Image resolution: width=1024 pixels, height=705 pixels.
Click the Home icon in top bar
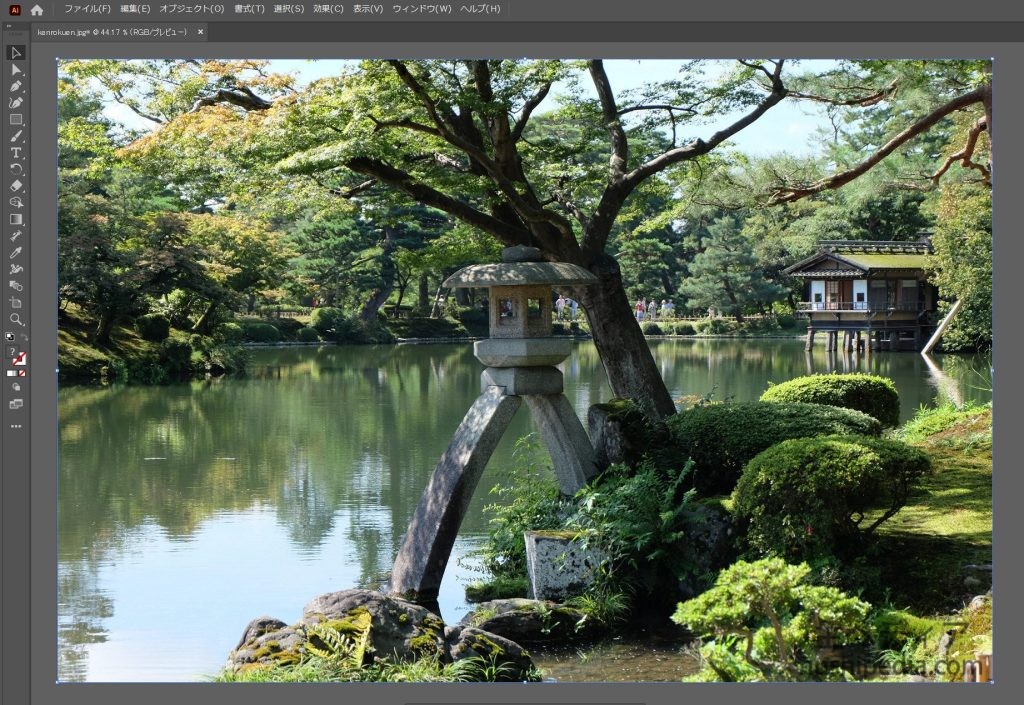37,10
